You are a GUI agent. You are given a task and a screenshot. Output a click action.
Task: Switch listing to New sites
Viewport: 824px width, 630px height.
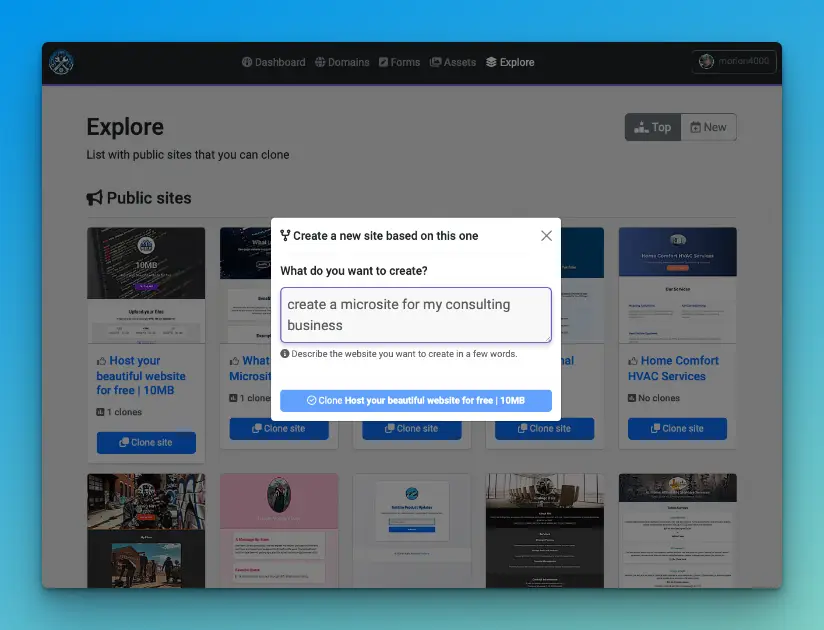(708, 127)
